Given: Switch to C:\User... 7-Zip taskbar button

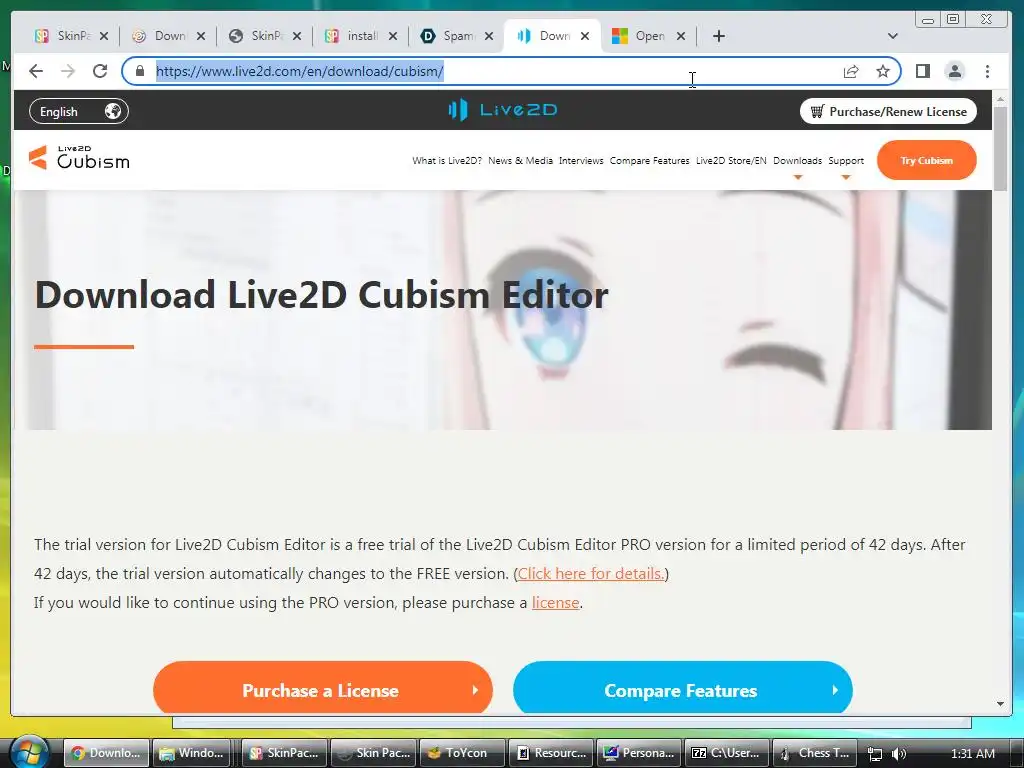Looking at the screenshot, I should coord(729,753).
